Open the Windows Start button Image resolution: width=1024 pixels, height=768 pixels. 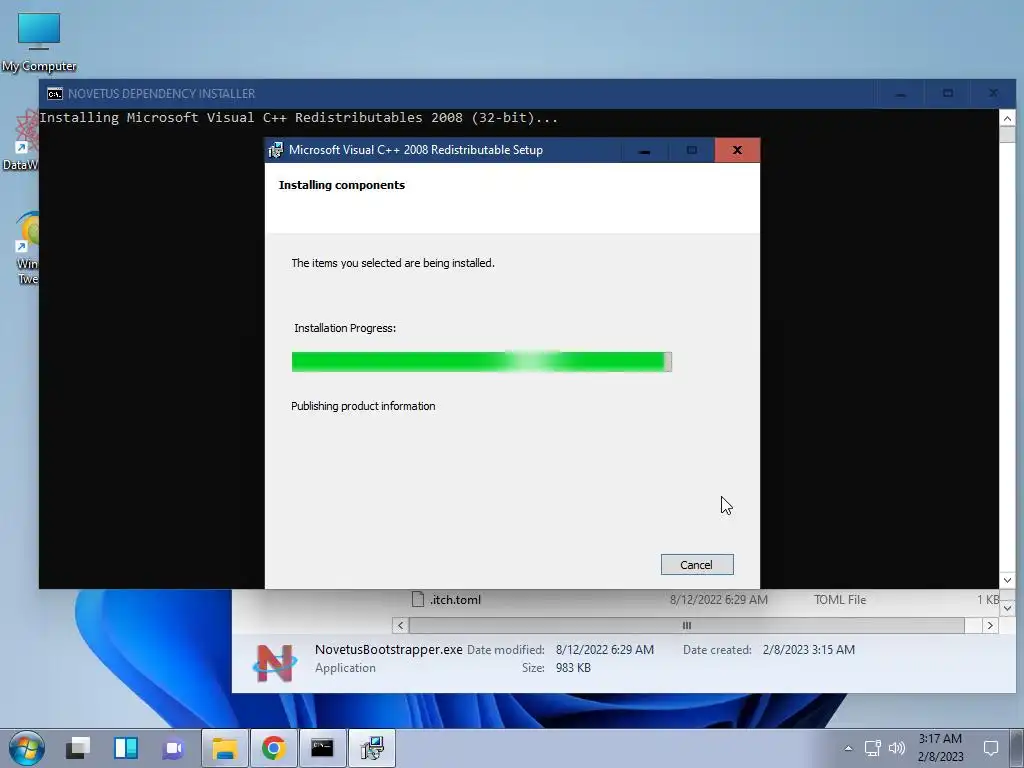click(26, 748)
